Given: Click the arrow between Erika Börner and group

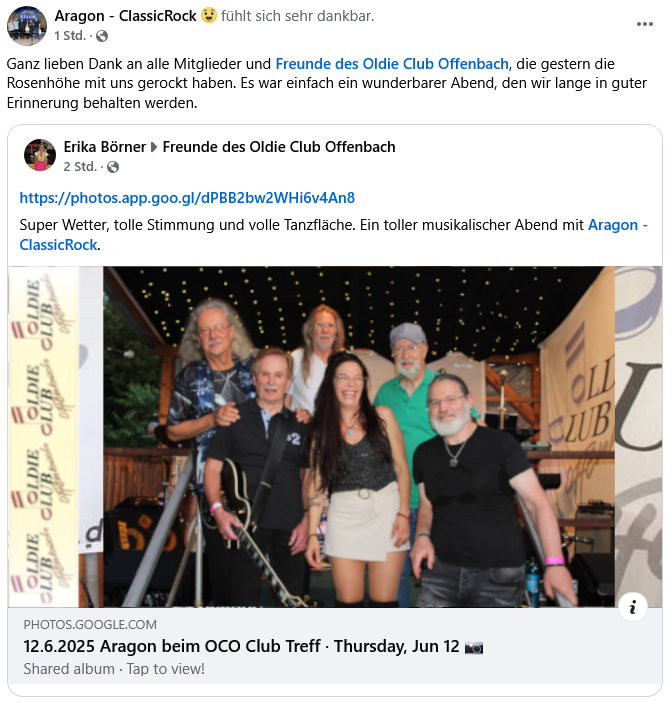Looking at the screenshot, I should [154, 147].
